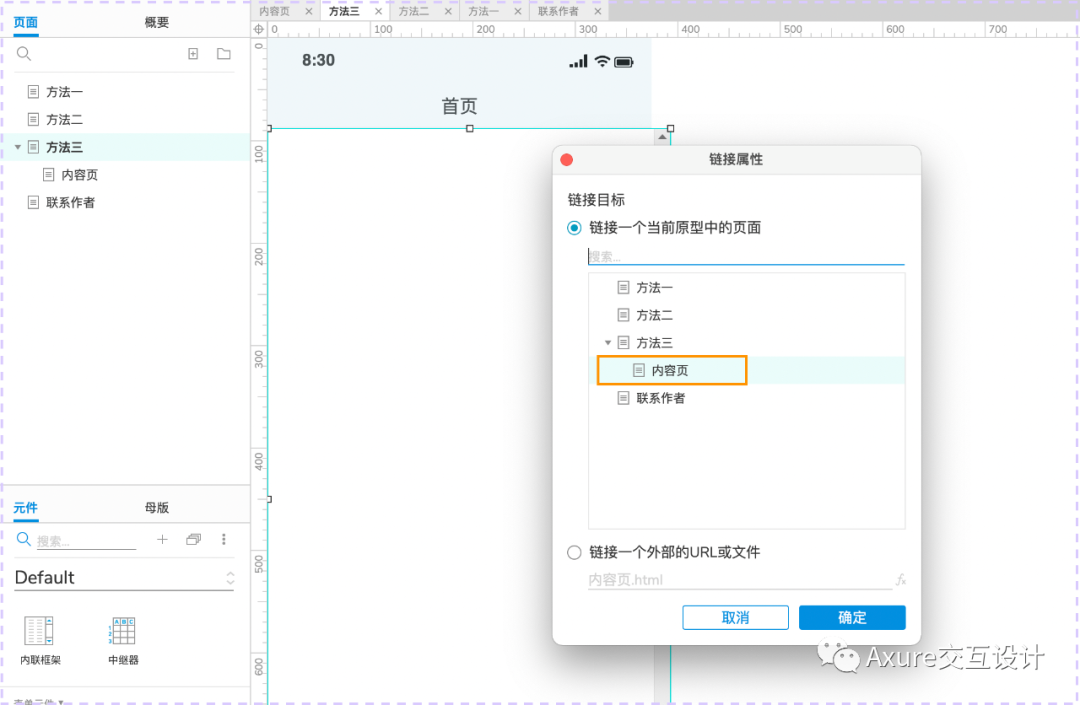Open the widget panel more options icon
Screen dimensions: 1080x705
[x=224, y=539]
